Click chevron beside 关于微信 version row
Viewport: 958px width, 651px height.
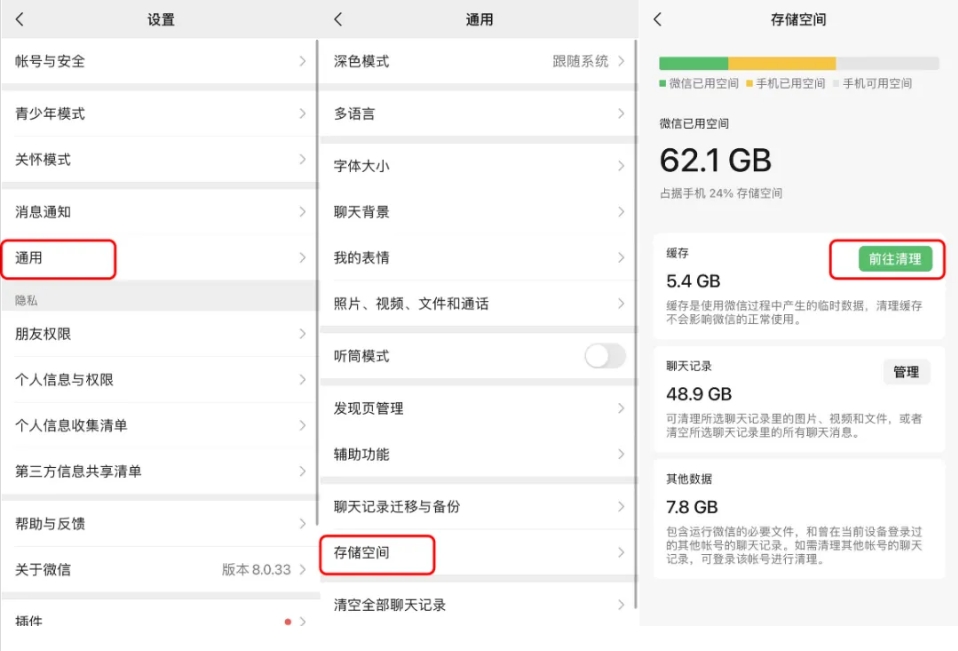coord(302,569)
